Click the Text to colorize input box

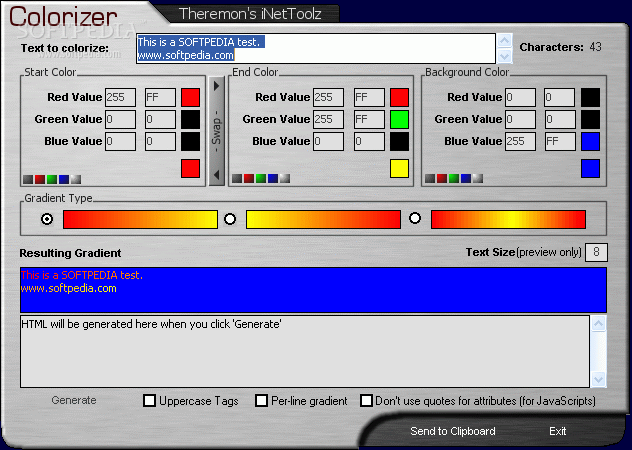tap(316, 48)
